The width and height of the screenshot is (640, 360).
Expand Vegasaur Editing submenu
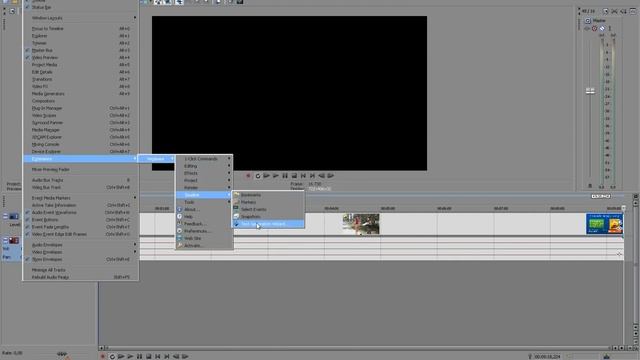coord(204,166)
